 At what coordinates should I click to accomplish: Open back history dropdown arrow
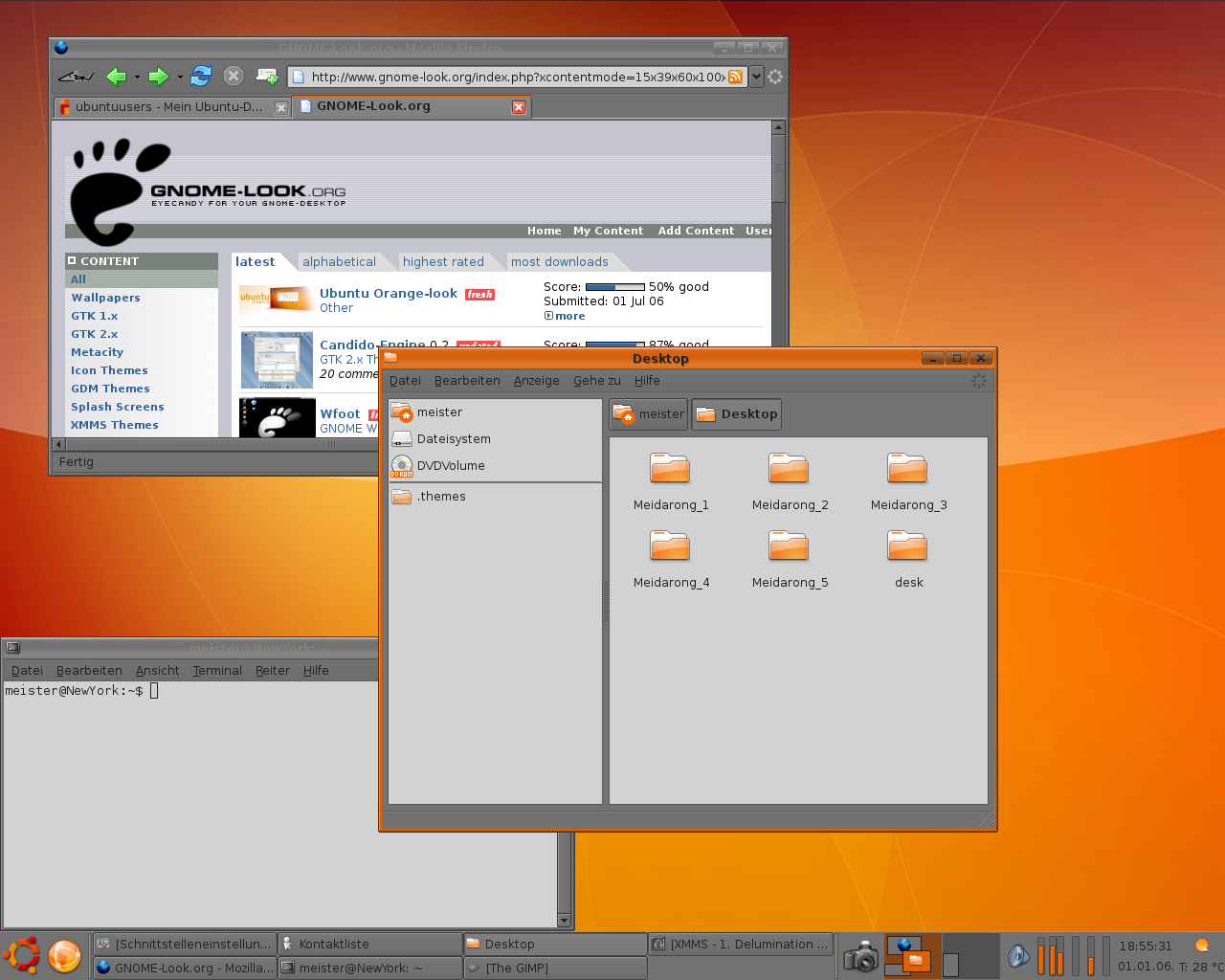coord(137,78)
